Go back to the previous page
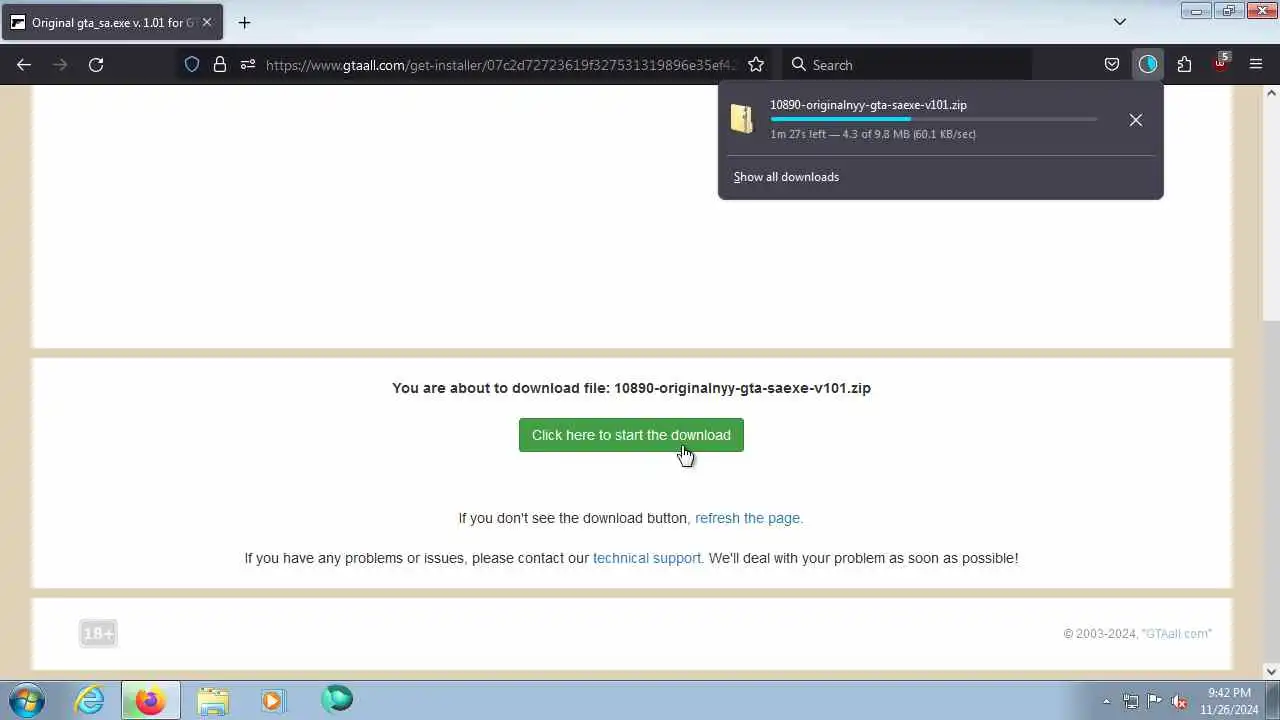The width and height of the screenshot is (1280, 720). tap(24, 65)
